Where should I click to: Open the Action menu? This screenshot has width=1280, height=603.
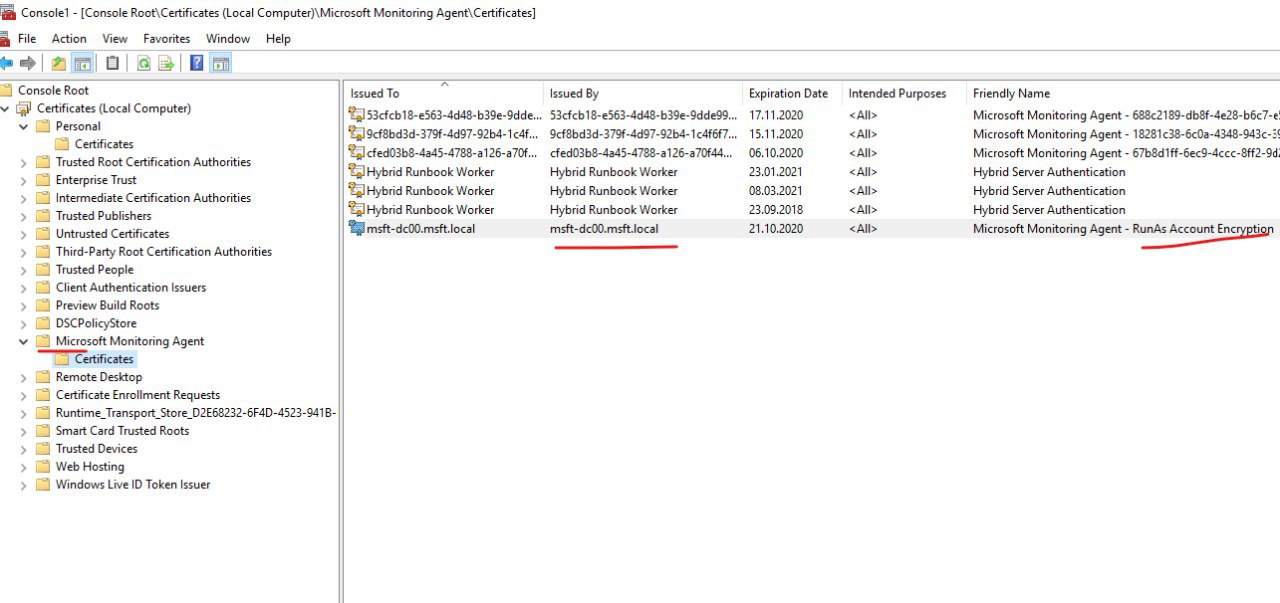(69, 39)
